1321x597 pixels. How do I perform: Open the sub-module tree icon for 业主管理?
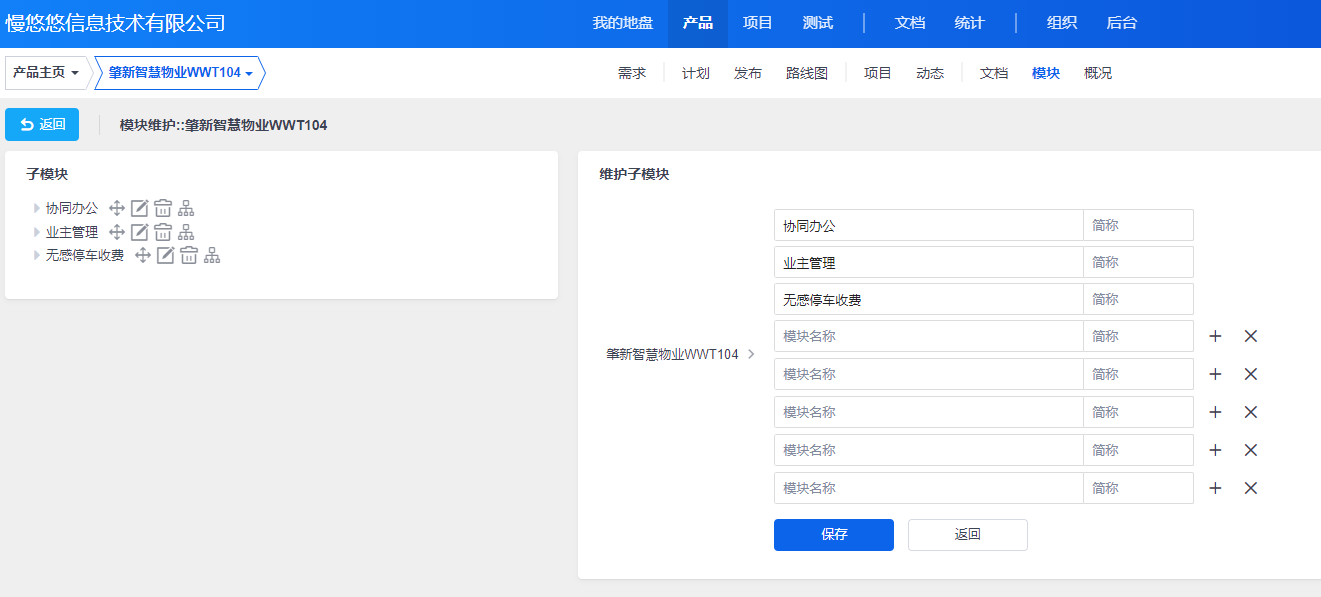coord(186,232)
